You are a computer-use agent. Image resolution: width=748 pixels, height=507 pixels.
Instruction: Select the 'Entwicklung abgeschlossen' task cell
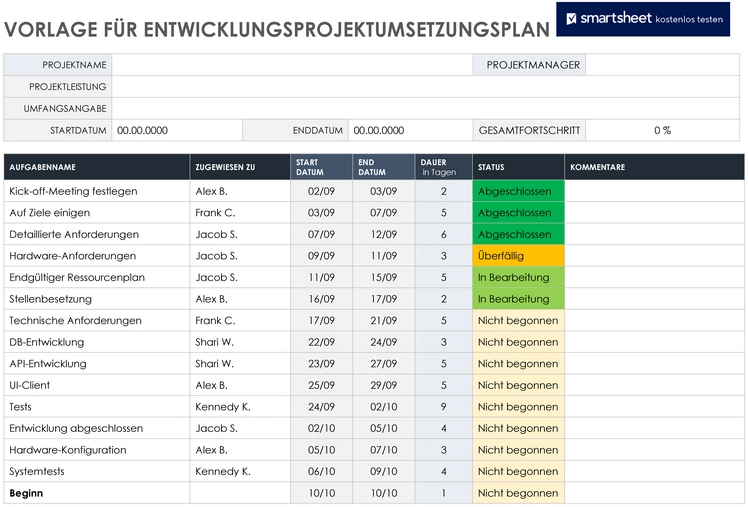[97, 428]
